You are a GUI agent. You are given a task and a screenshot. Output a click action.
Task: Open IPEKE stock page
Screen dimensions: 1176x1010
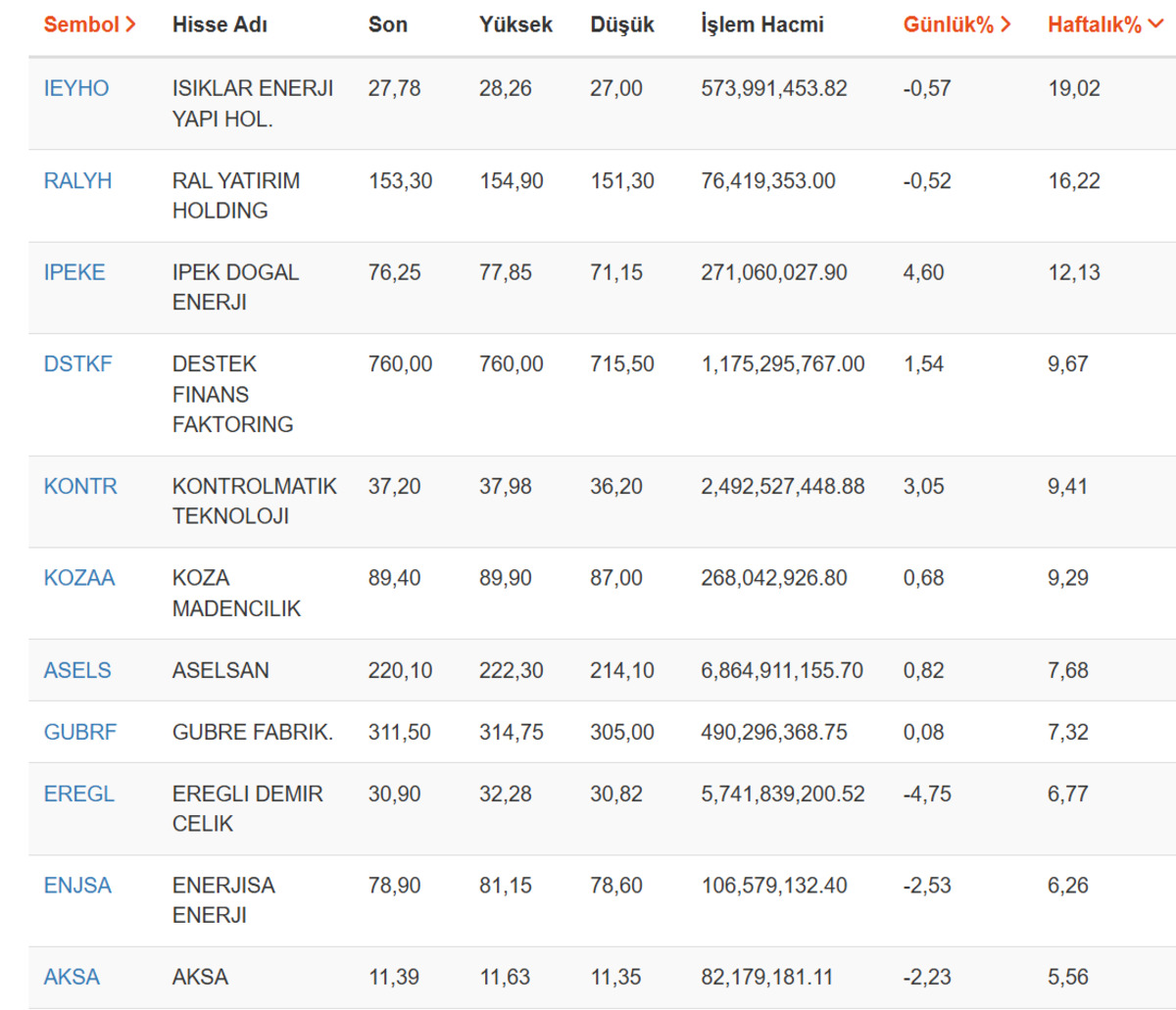coord(74,272)
